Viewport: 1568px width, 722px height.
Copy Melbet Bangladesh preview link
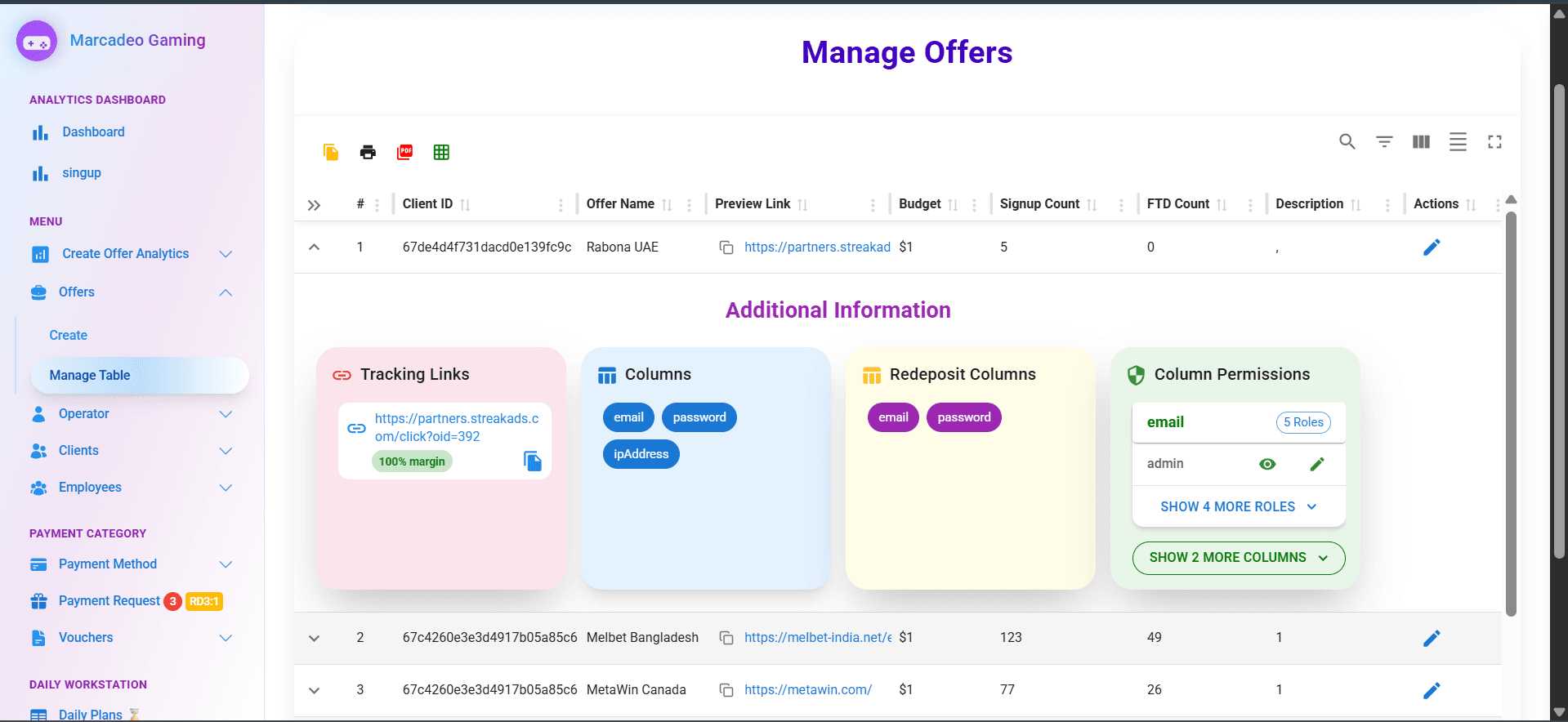726,637
